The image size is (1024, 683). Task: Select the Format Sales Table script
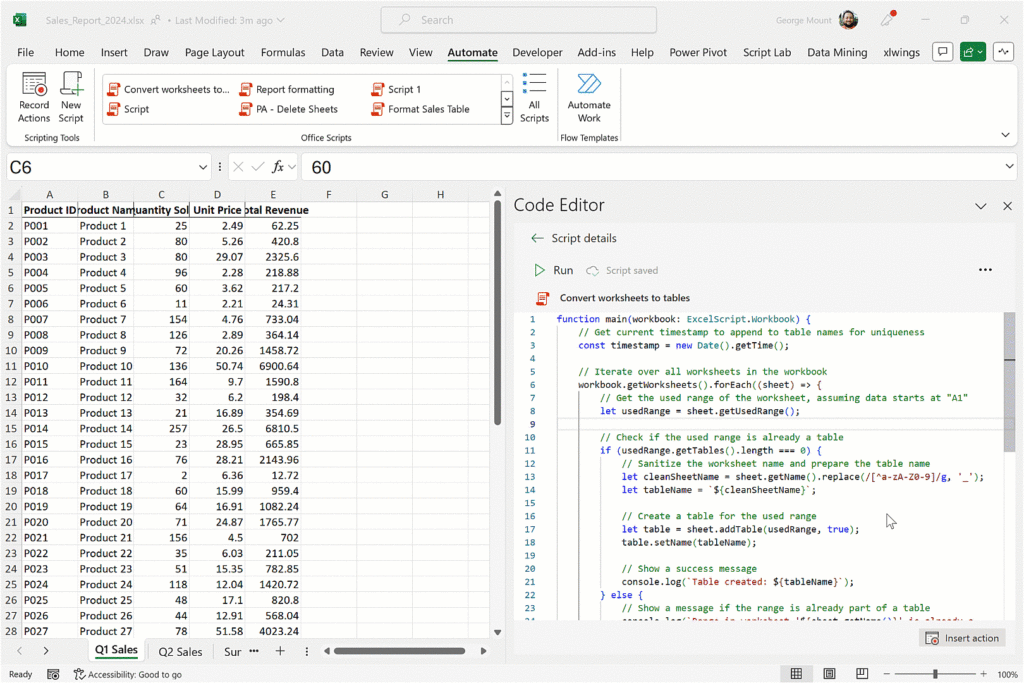coord(428,109)
